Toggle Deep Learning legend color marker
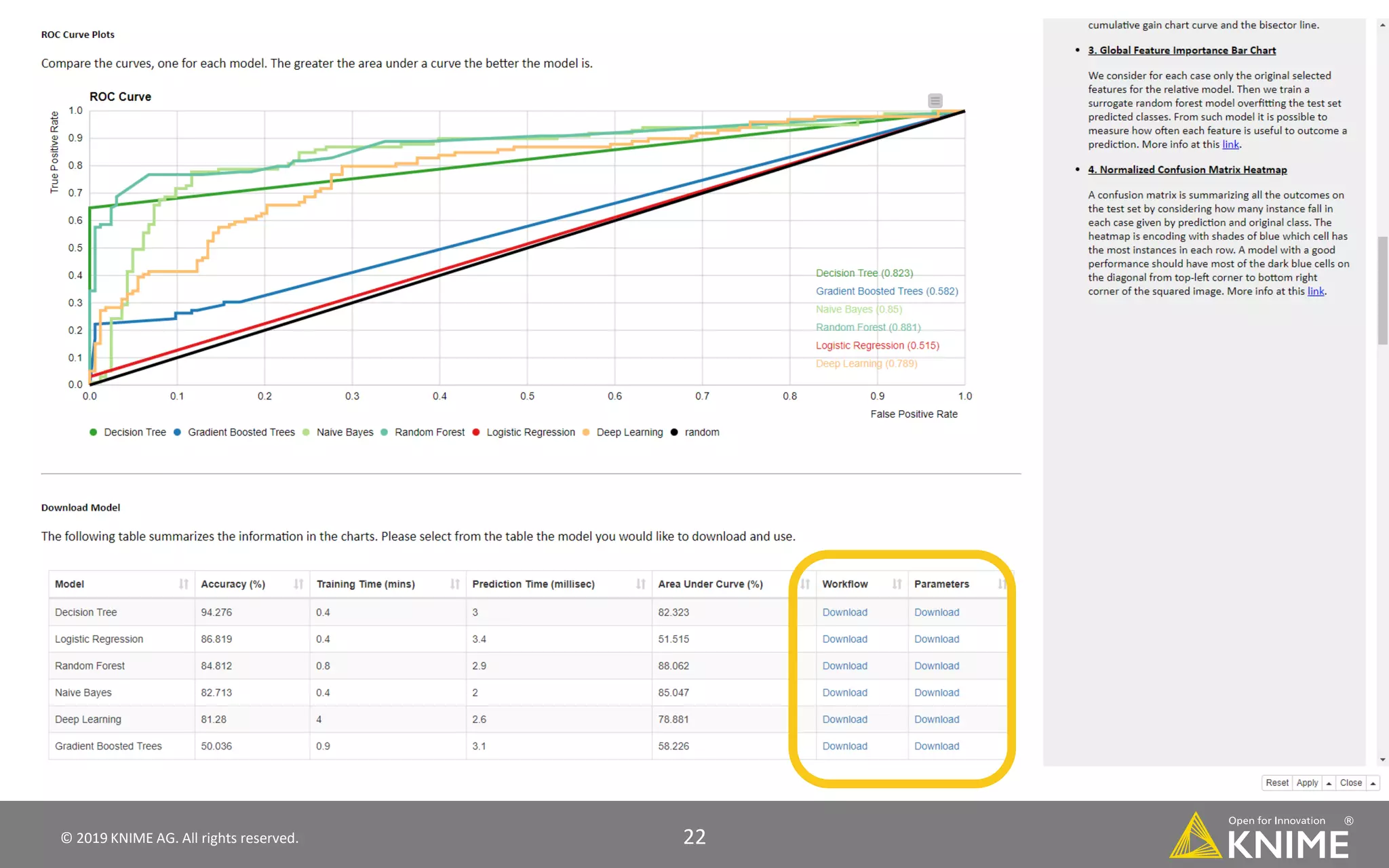This screenshot has width=1389, height=868. [x=586, y=433]
